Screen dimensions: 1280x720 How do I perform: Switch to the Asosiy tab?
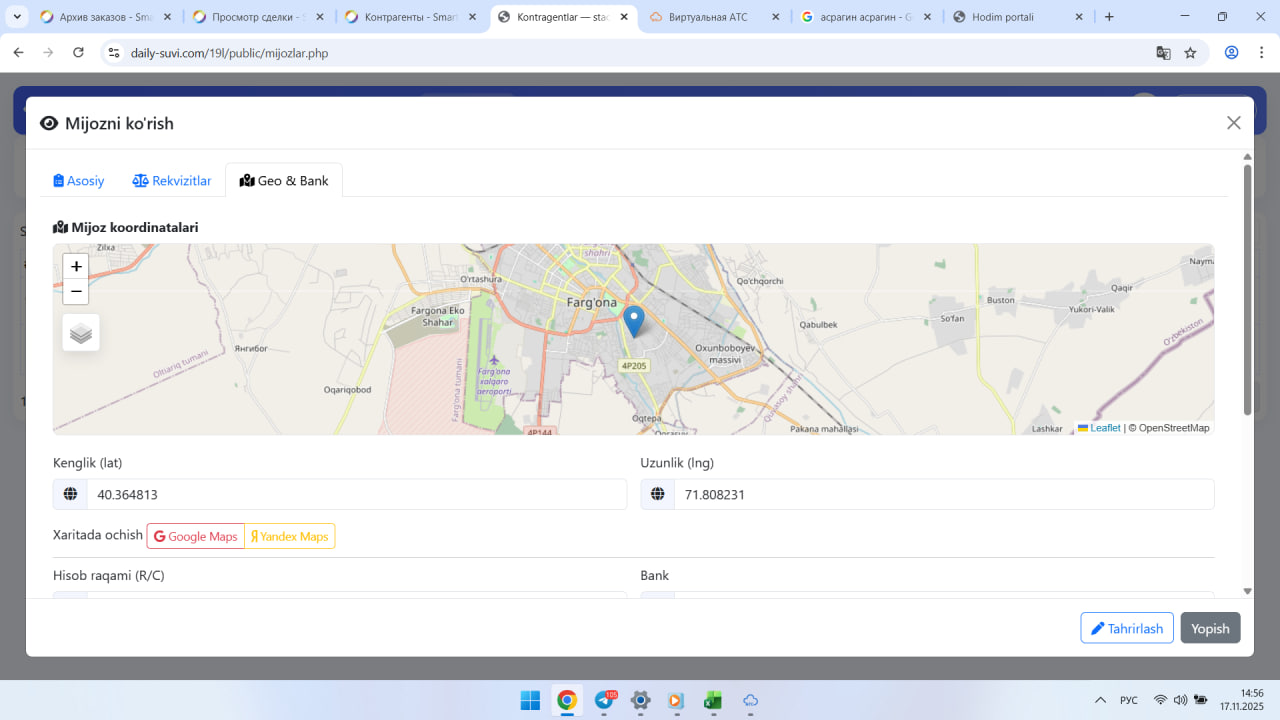click(x=79, y=181)
